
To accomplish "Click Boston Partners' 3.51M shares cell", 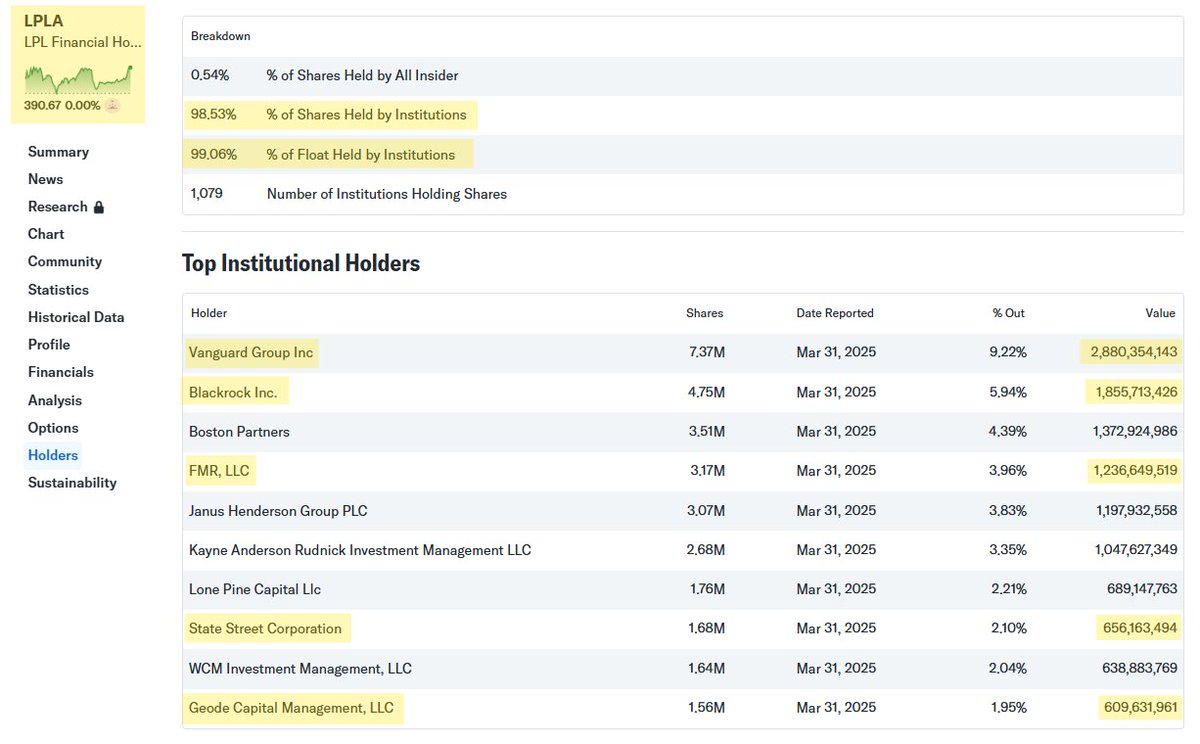I will (x=705, y=432).
